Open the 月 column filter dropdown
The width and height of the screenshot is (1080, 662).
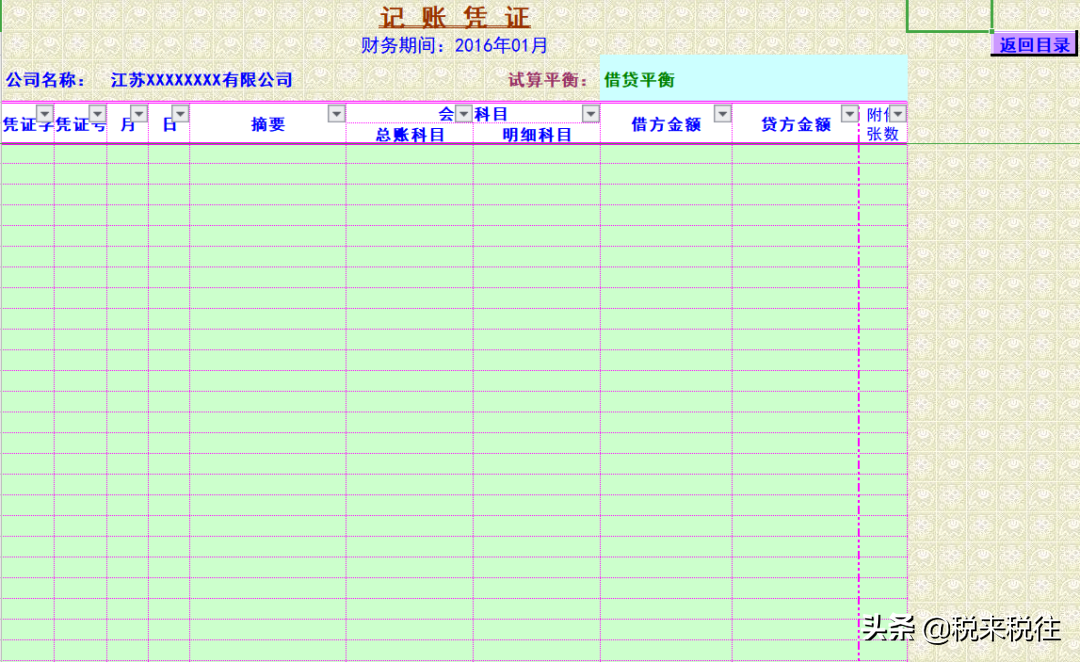coord(136,113)
